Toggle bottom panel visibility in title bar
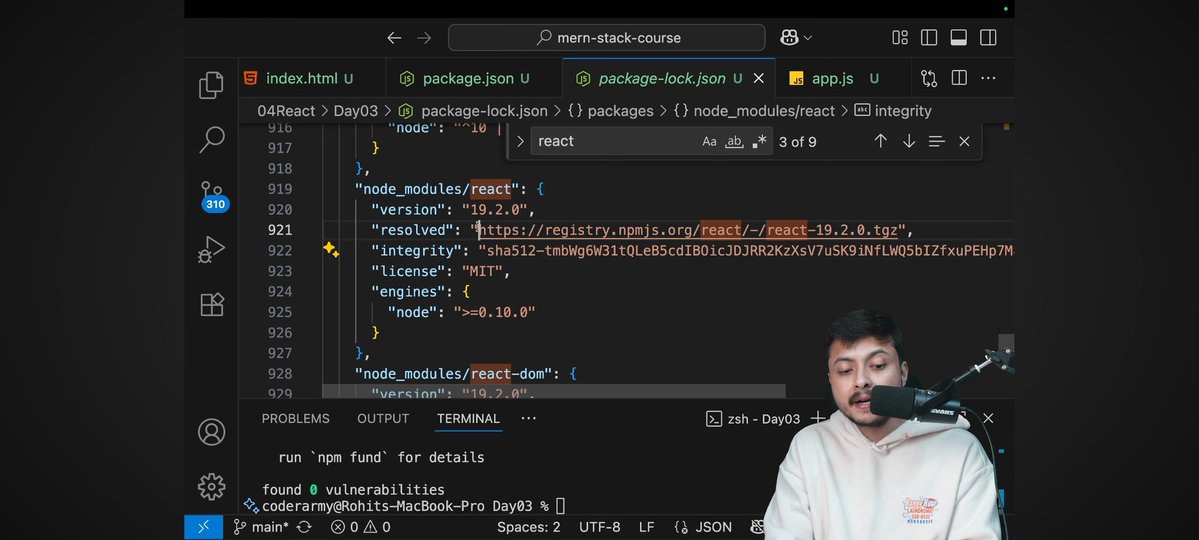1199x540 pixels. [x=958, y=37]
